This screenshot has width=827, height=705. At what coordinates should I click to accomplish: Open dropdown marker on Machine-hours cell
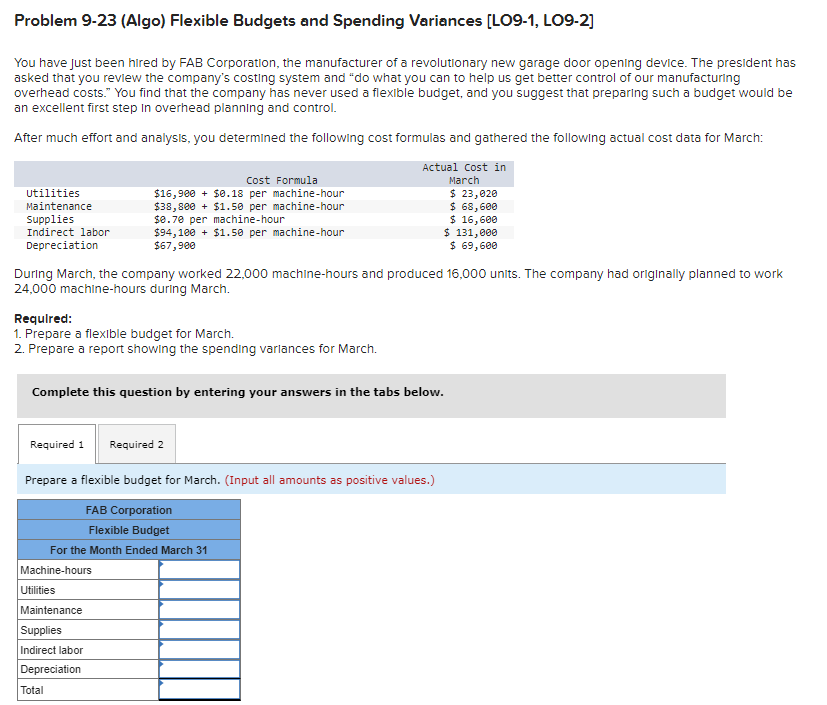coord(161,564)
